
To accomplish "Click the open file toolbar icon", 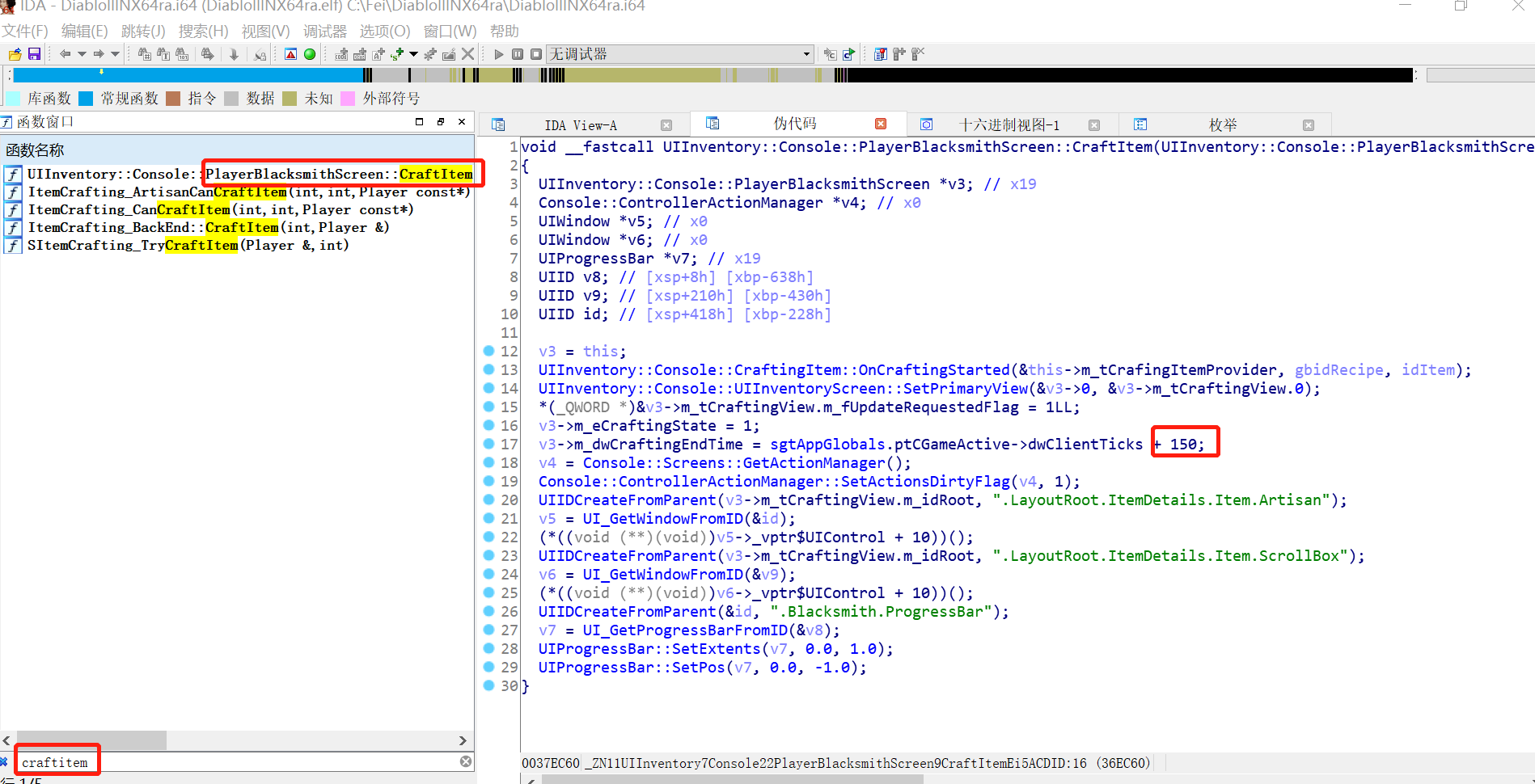I will tap(15, 54).
